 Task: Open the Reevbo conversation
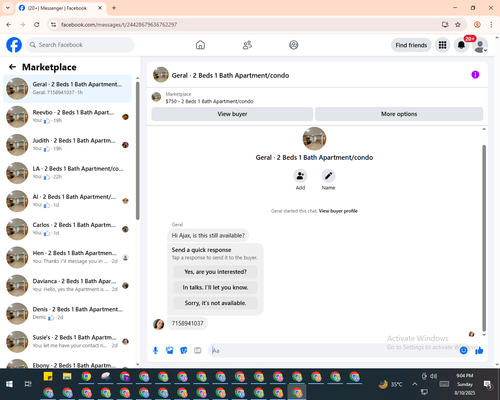(x=67, y=117)
